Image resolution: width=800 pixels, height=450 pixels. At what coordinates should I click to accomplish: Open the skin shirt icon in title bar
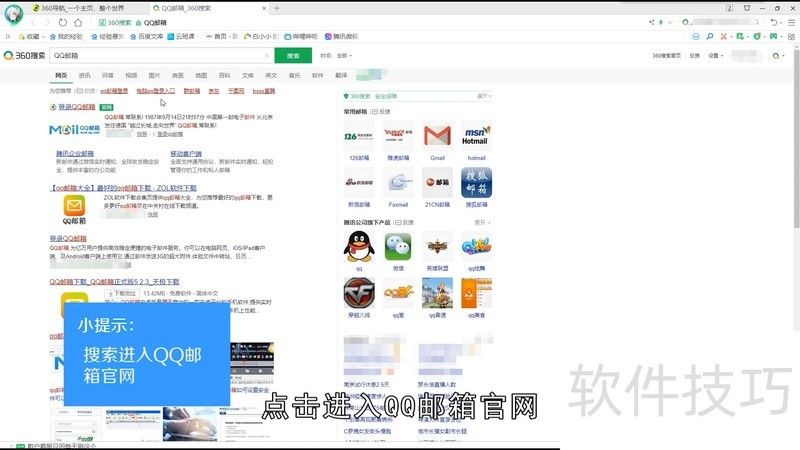coord(747,8)
